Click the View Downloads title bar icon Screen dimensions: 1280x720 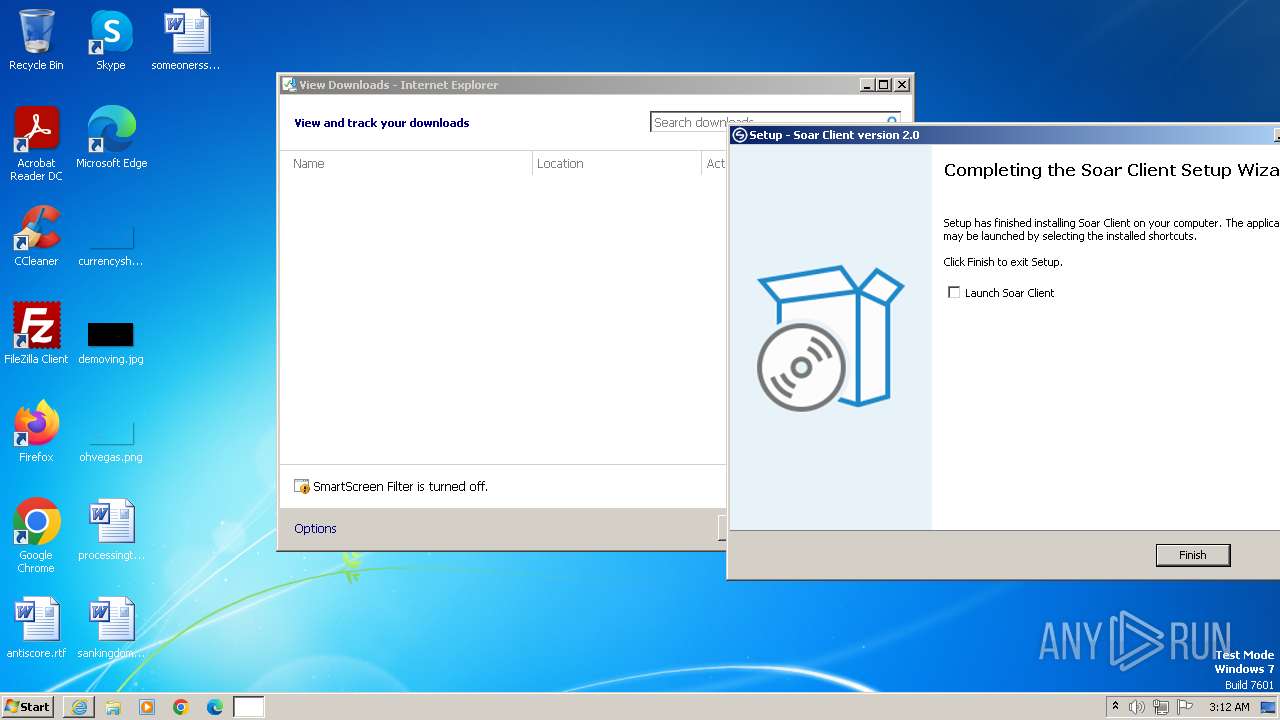click(x=290, y=85)
